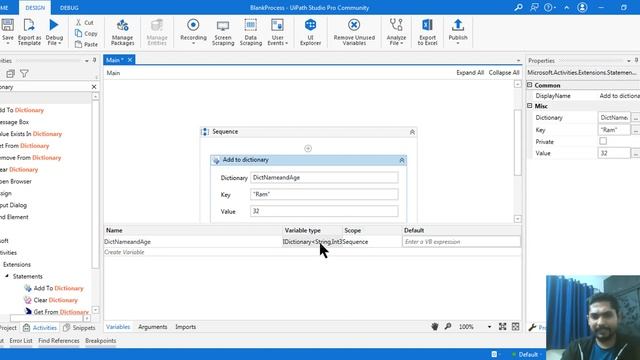Image resolution: width=640 pixels, height=360 pixels.
Task: Open user account icon
Action: tap(582, 7)
